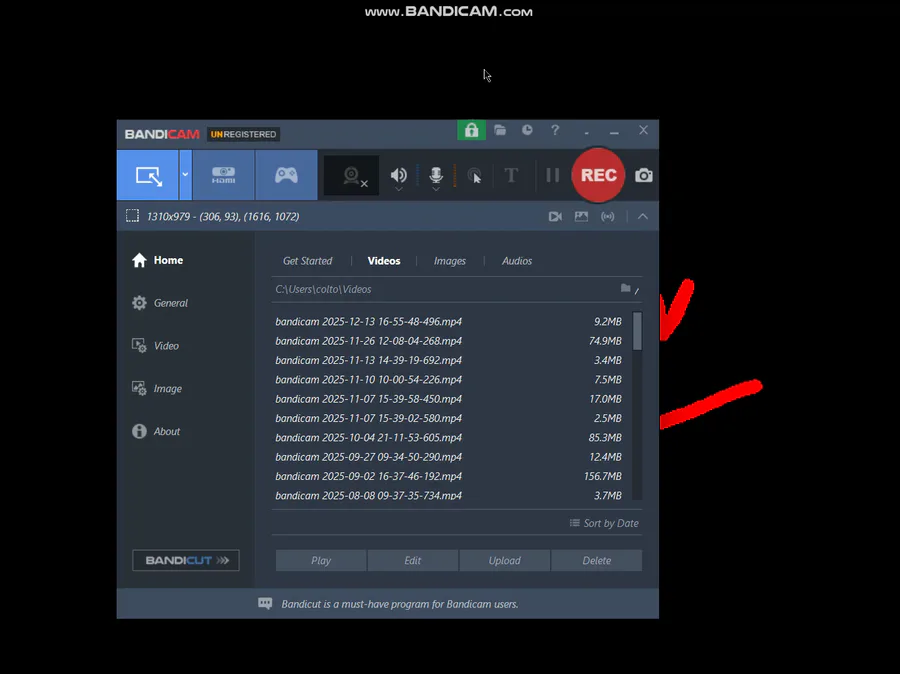Open the Home section in sidebar

(158, 260)
